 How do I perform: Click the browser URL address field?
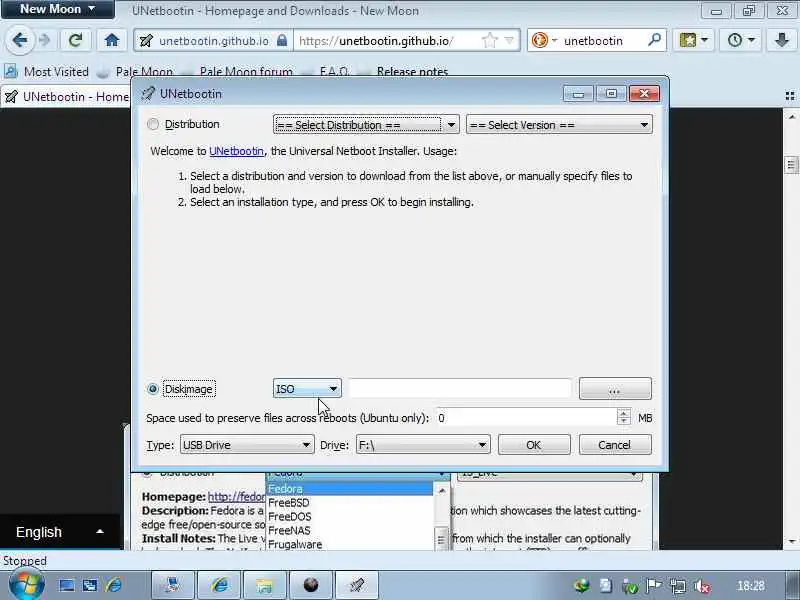389,40
